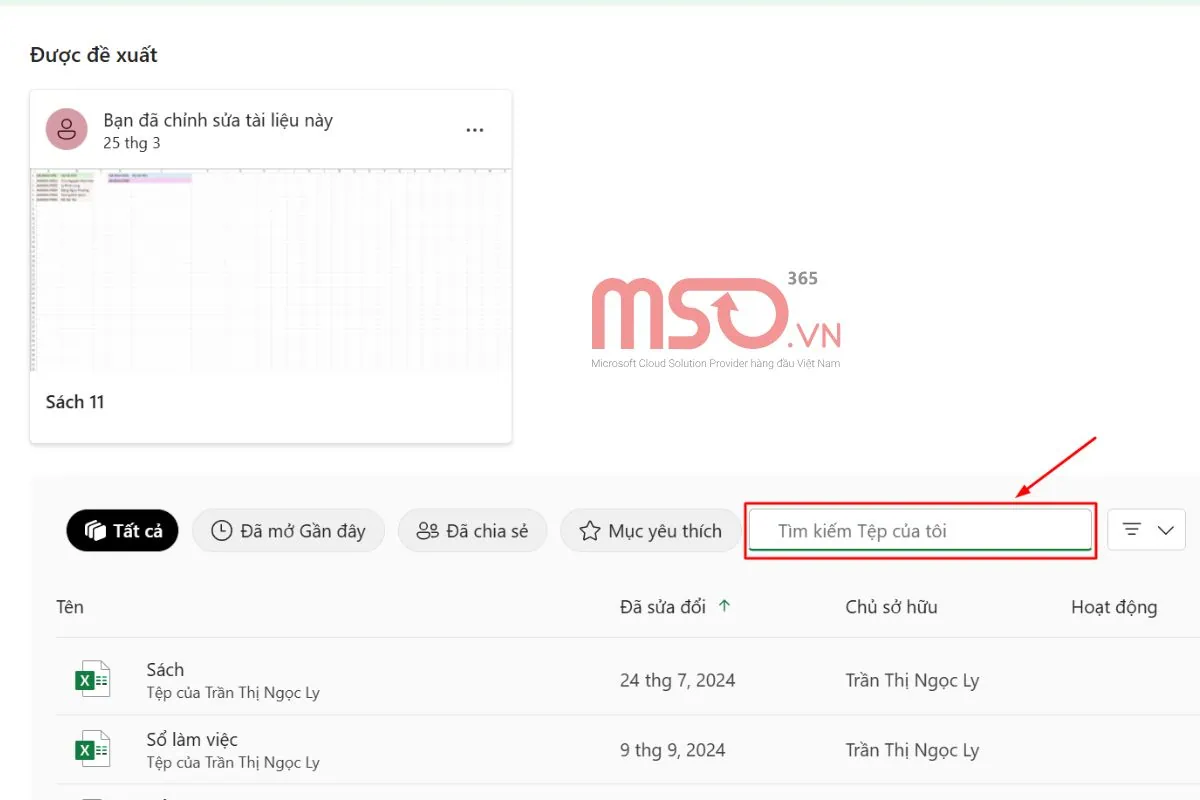Click the Chủ sở hữu column header
This screenshot has width=1200, height=800.
click(891, 607)
